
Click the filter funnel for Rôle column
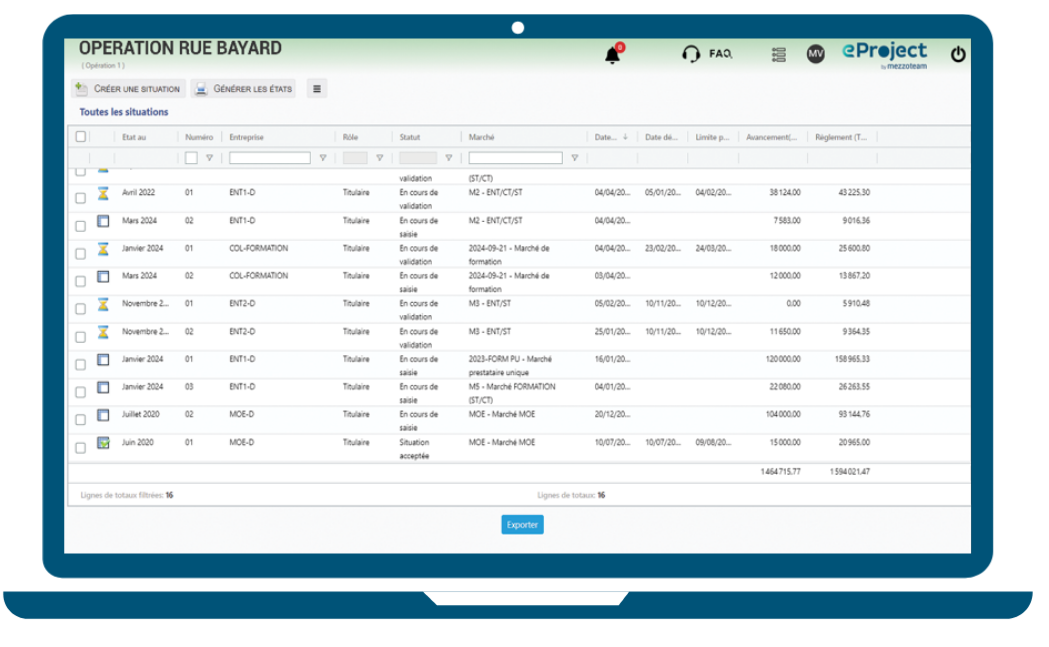tap(379, 158)
